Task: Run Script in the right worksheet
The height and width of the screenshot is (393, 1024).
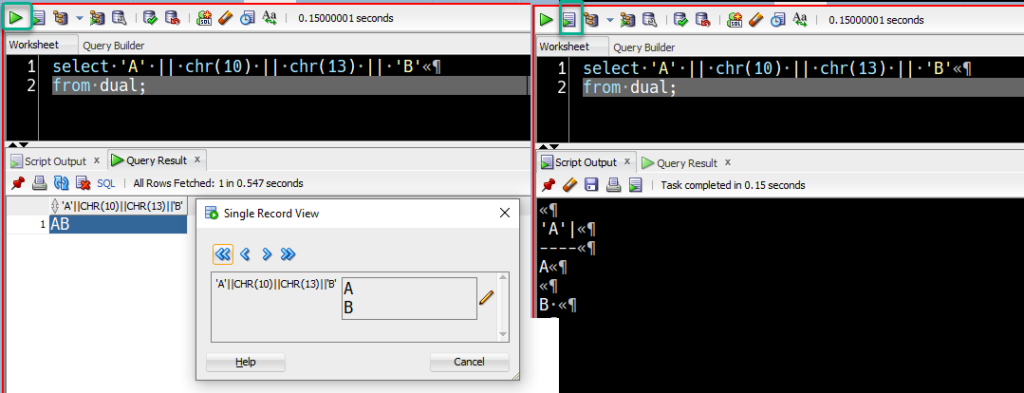Action: (569, 20)
